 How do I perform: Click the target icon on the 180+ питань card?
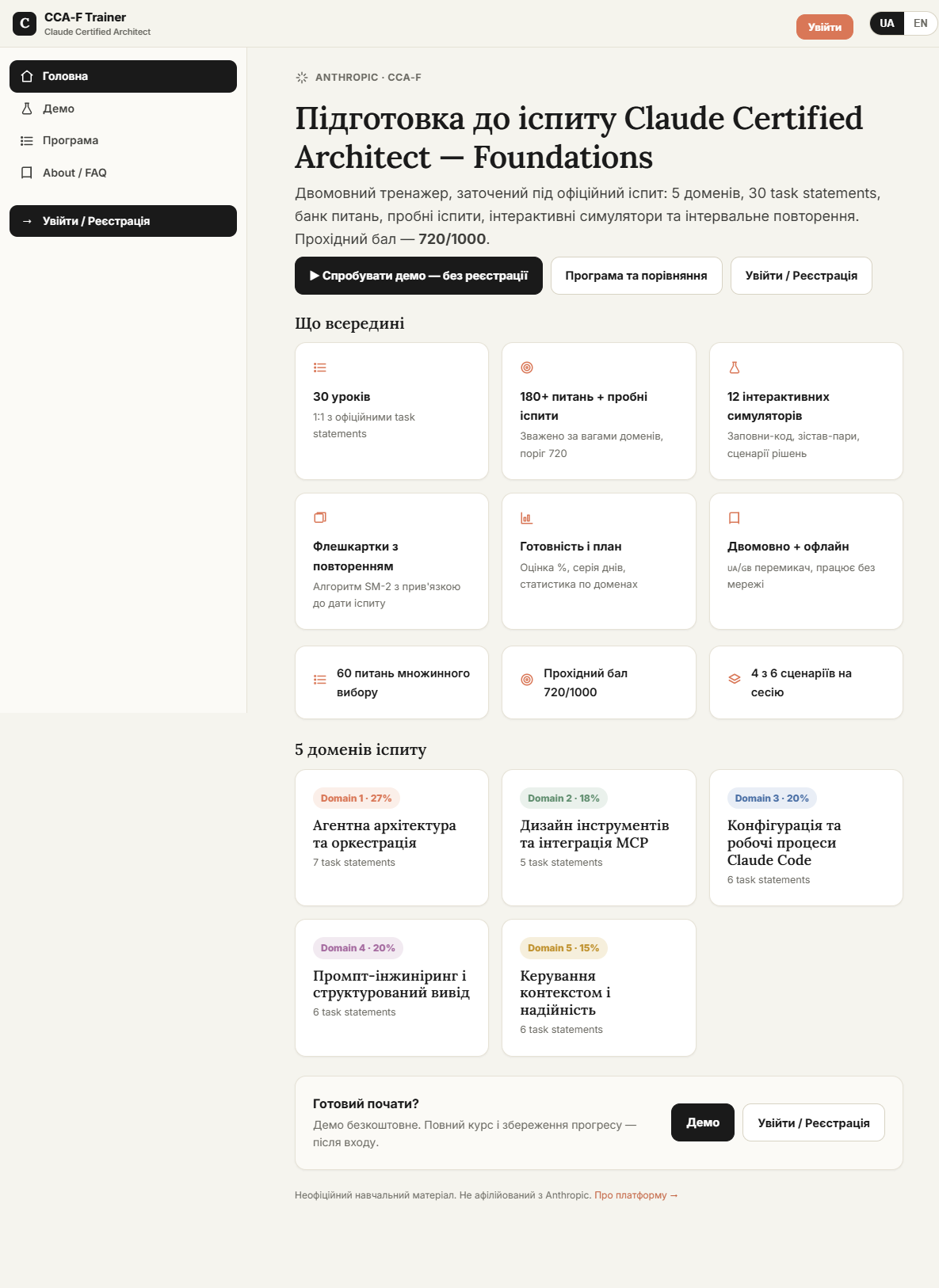527,368
